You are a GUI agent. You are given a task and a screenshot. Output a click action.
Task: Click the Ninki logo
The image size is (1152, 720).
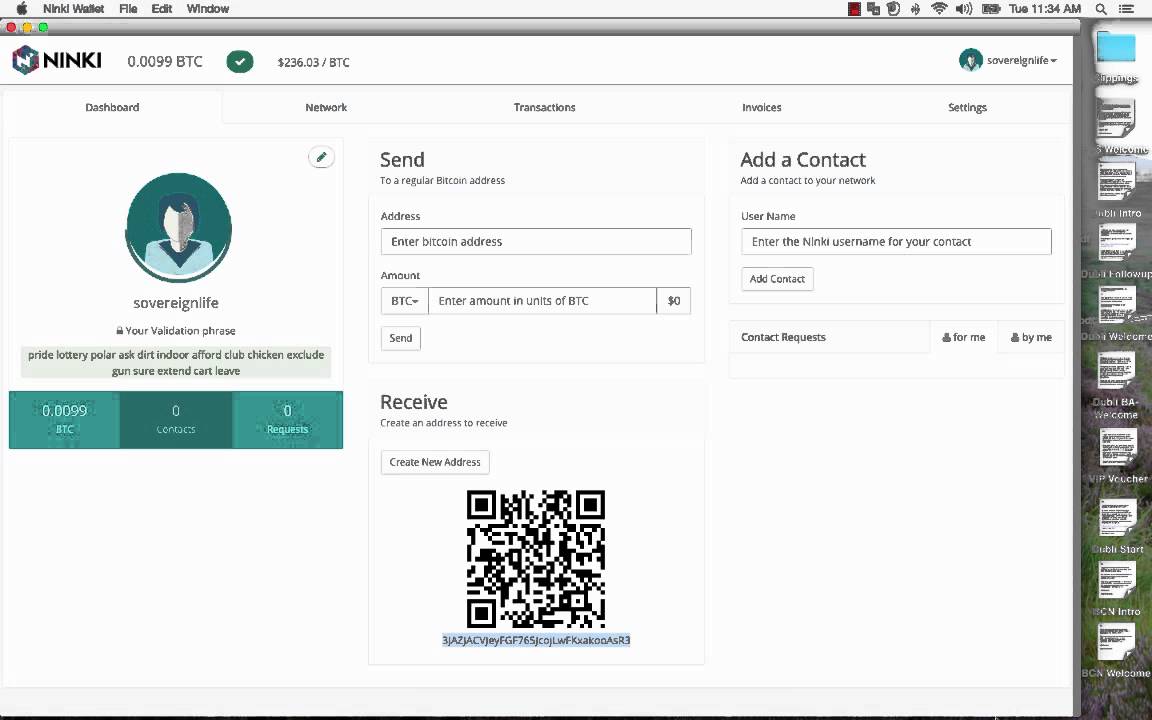pos(57,60)
